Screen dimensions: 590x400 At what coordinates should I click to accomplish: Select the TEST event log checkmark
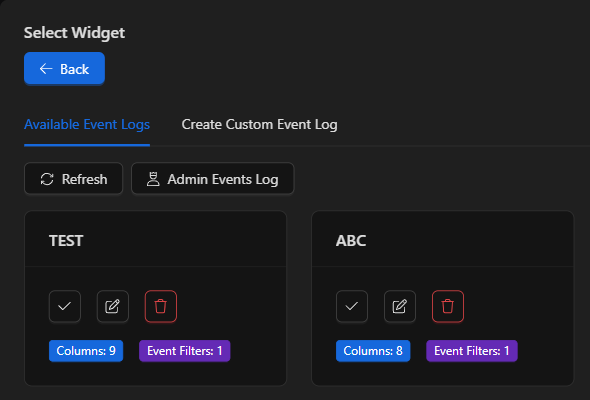point(65,306)
